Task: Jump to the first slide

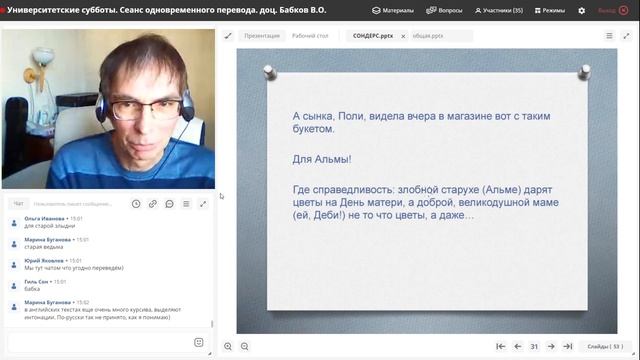Action: click(x=500, y=347)
